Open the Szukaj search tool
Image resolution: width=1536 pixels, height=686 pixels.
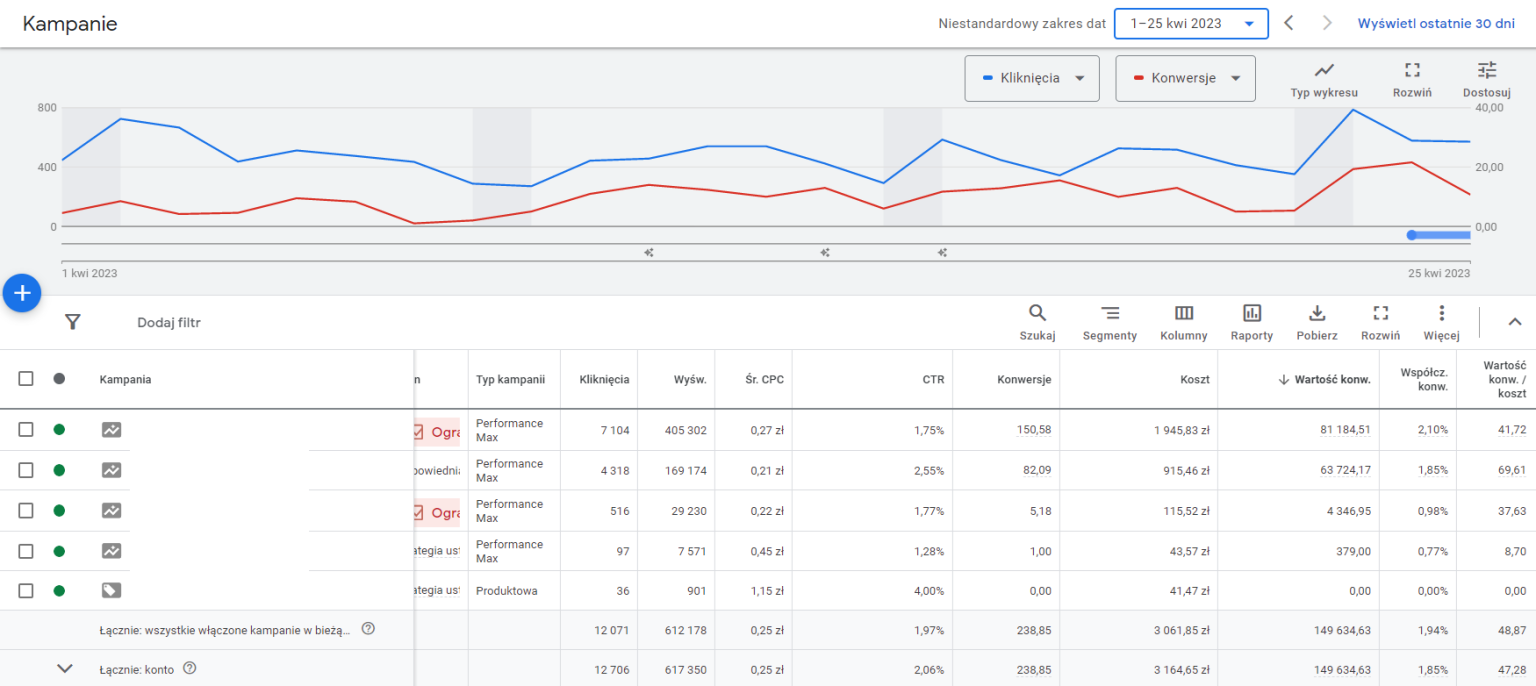(x=1037, y=322)
